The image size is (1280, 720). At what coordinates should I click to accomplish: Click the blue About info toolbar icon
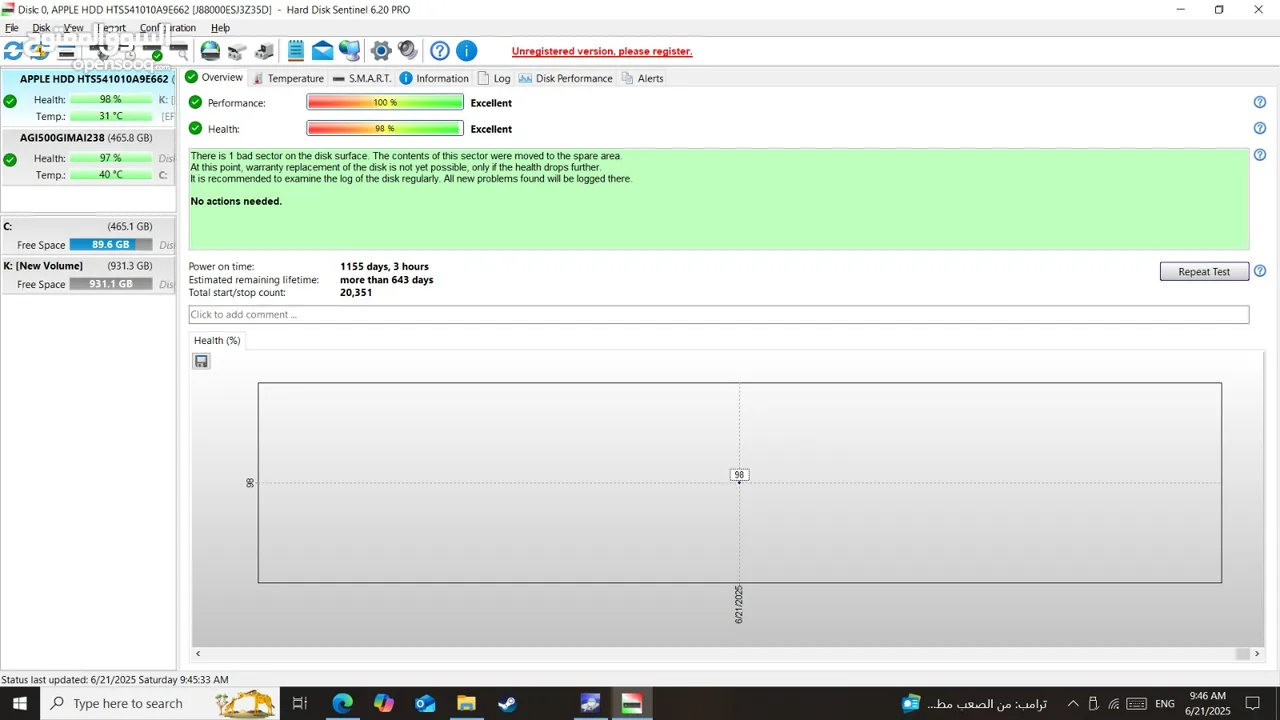(466, 51)
